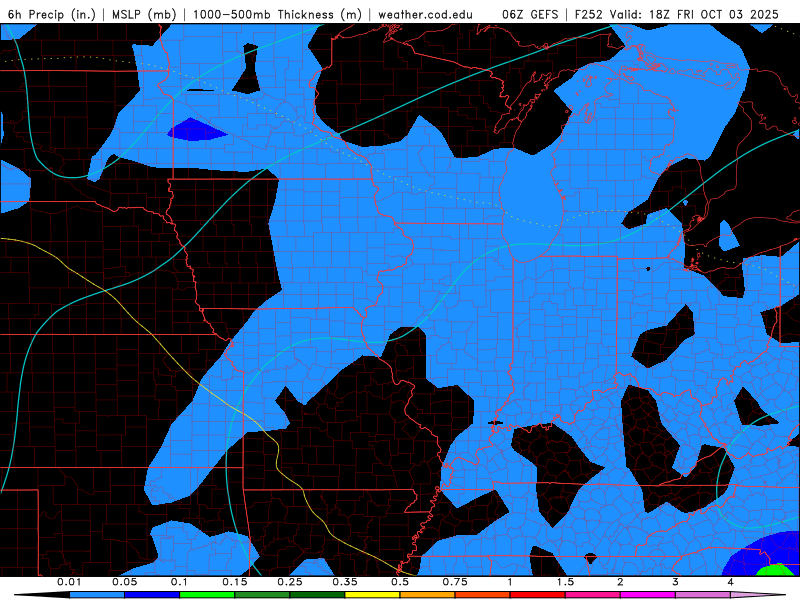The height and width of the screenshot is (600, 800).
Task: Click the "0.25" legend value
Action: pyautogui.click(x=290, y=582)
